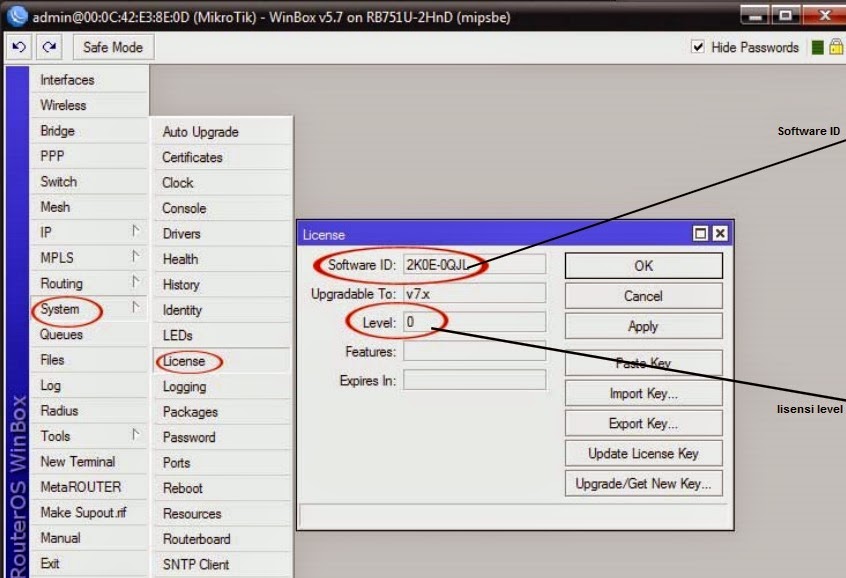Select Make Supout.rif

[89, 512]
